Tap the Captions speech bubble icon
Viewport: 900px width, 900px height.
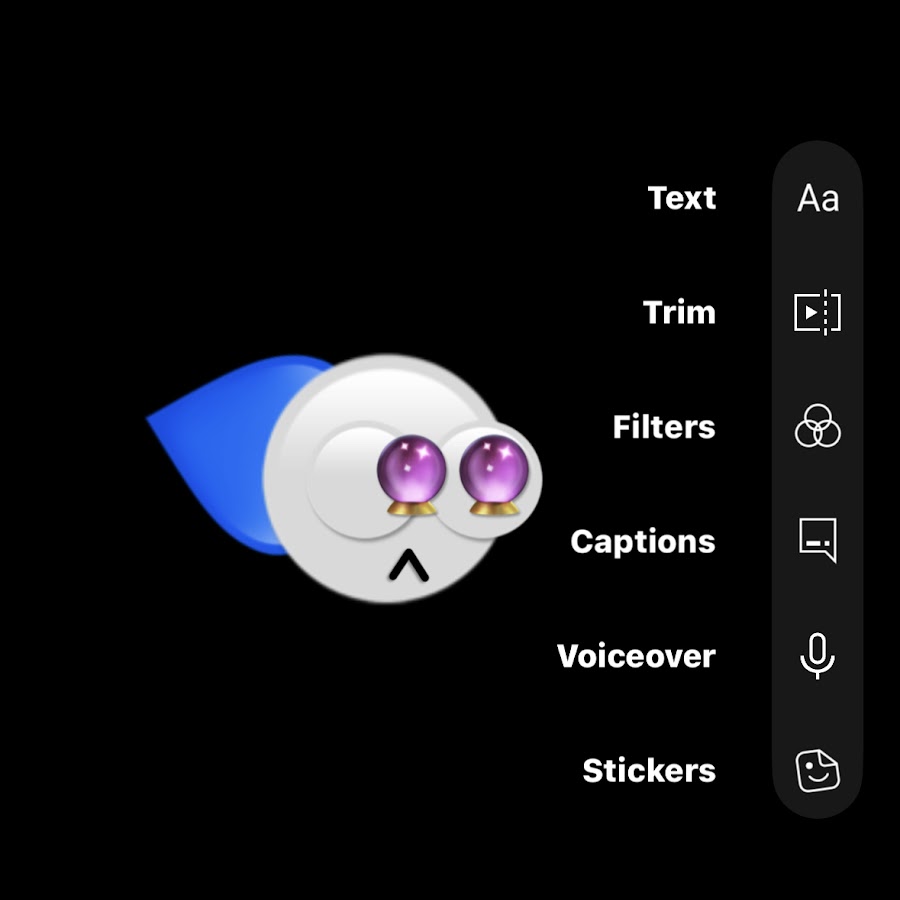818,540
